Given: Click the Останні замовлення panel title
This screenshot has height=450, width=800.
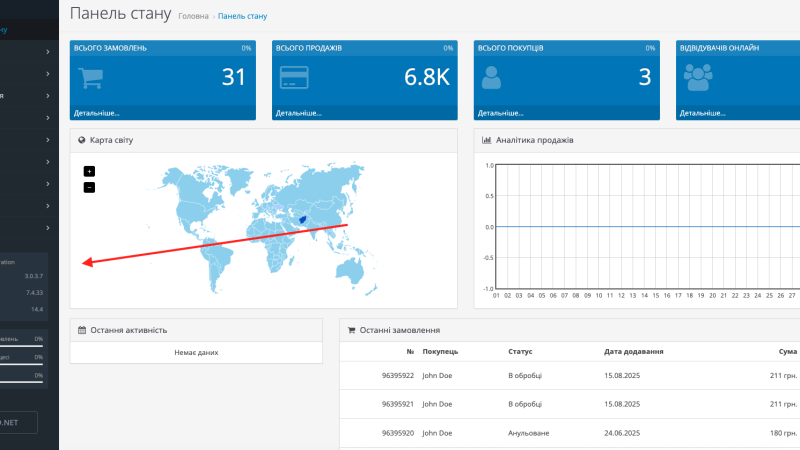Looking at the screenshot, I should (399, 330).
